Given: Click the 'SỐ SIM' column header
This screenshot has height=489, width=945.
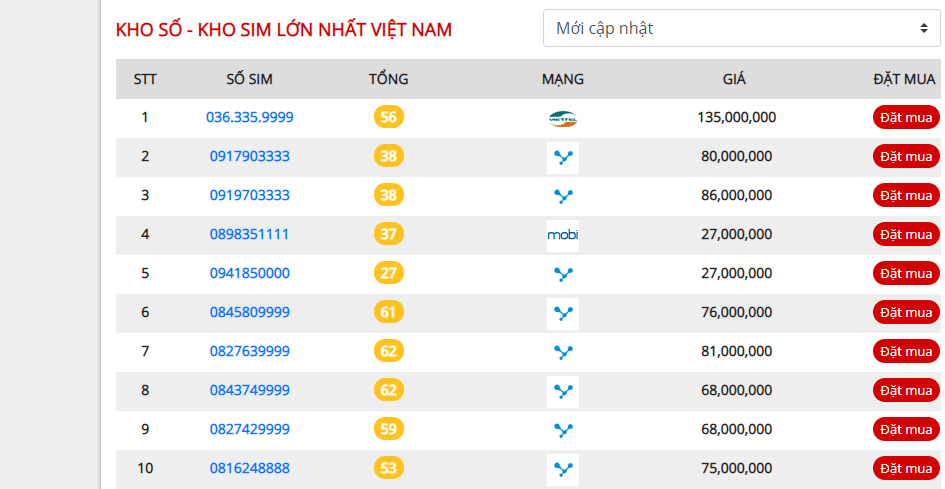Looking at the screenshot, I should tap(250, 80).
